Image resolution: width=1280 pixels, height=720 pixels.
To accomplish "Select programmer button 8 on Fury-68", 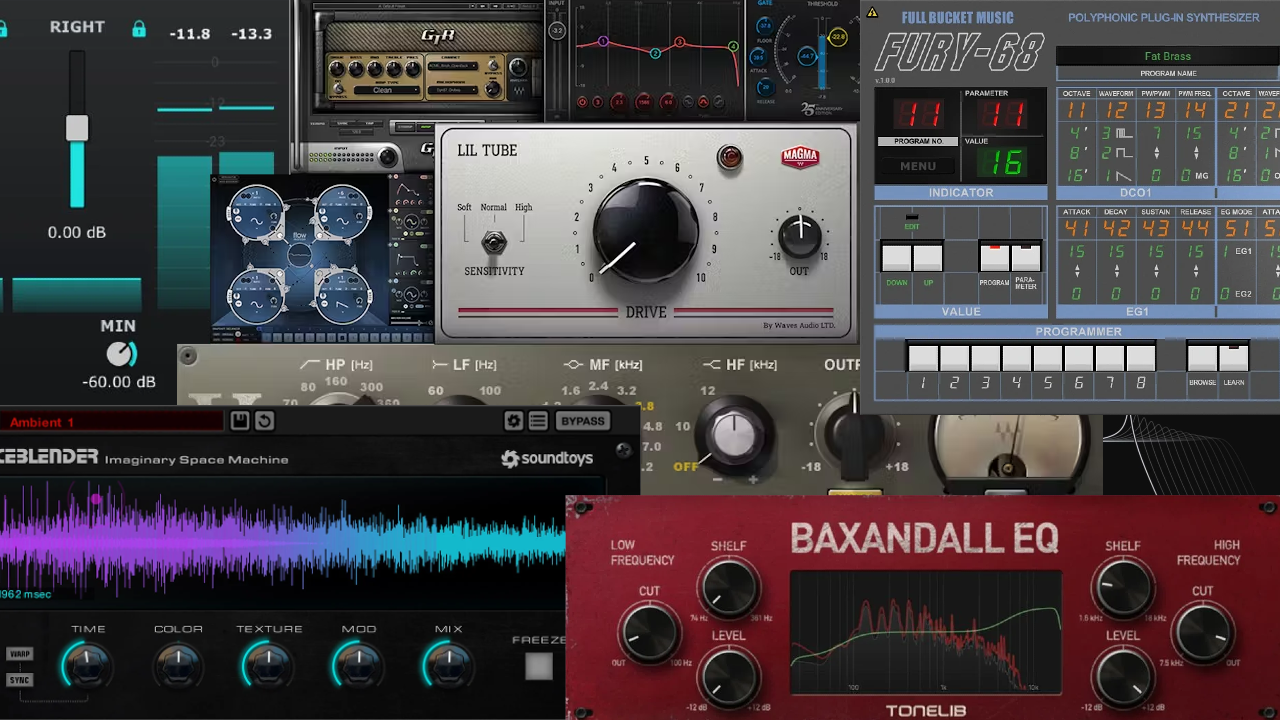I will click(x=1141, y=358).
